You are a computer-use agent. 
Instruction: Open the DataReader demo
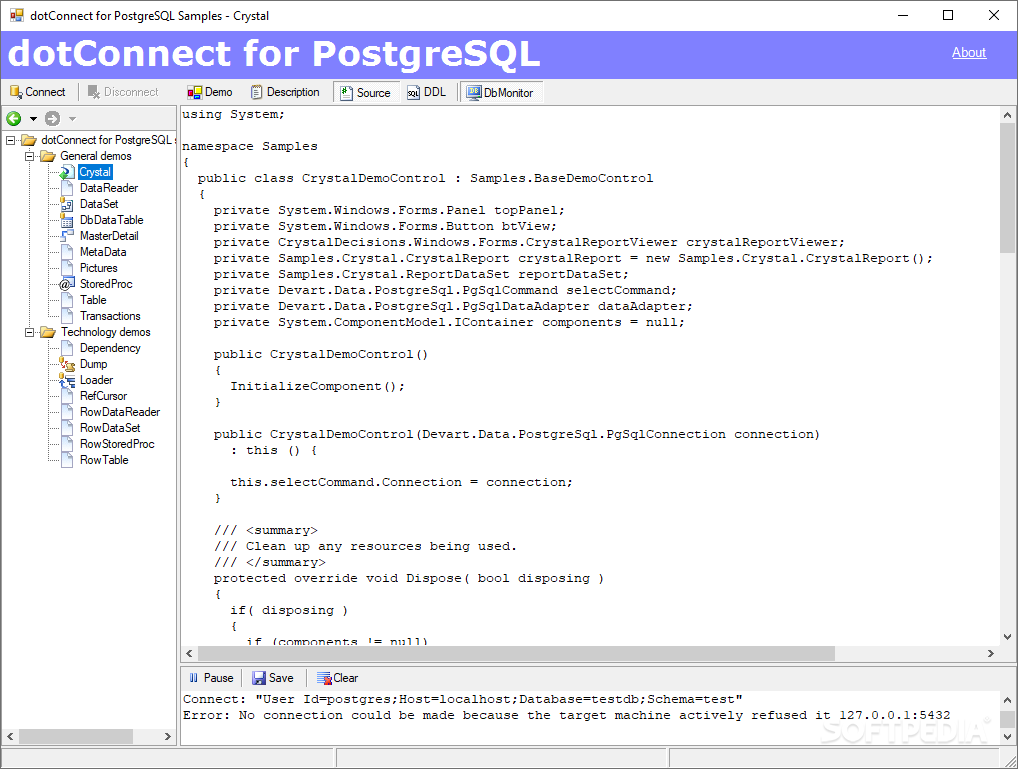click(109, 188)
